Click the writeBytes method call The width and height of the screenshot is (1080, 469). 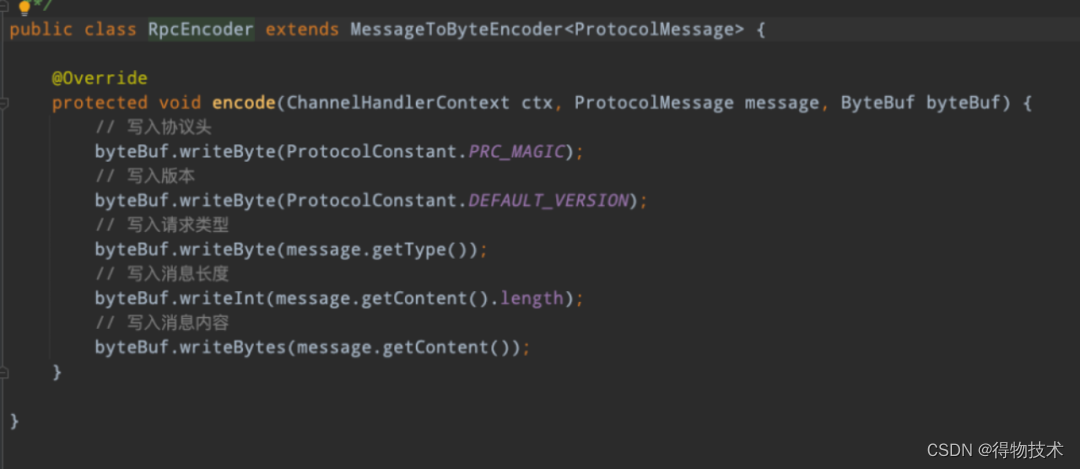(x=233, y=347)
